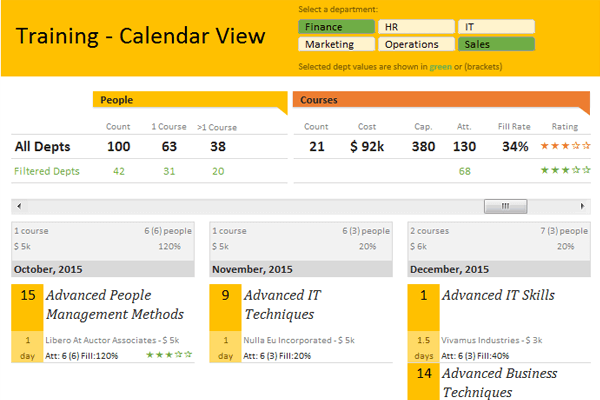Open the Advanced IT Skills course
This screenshot has height=400, width=600.
coord(498,295)
